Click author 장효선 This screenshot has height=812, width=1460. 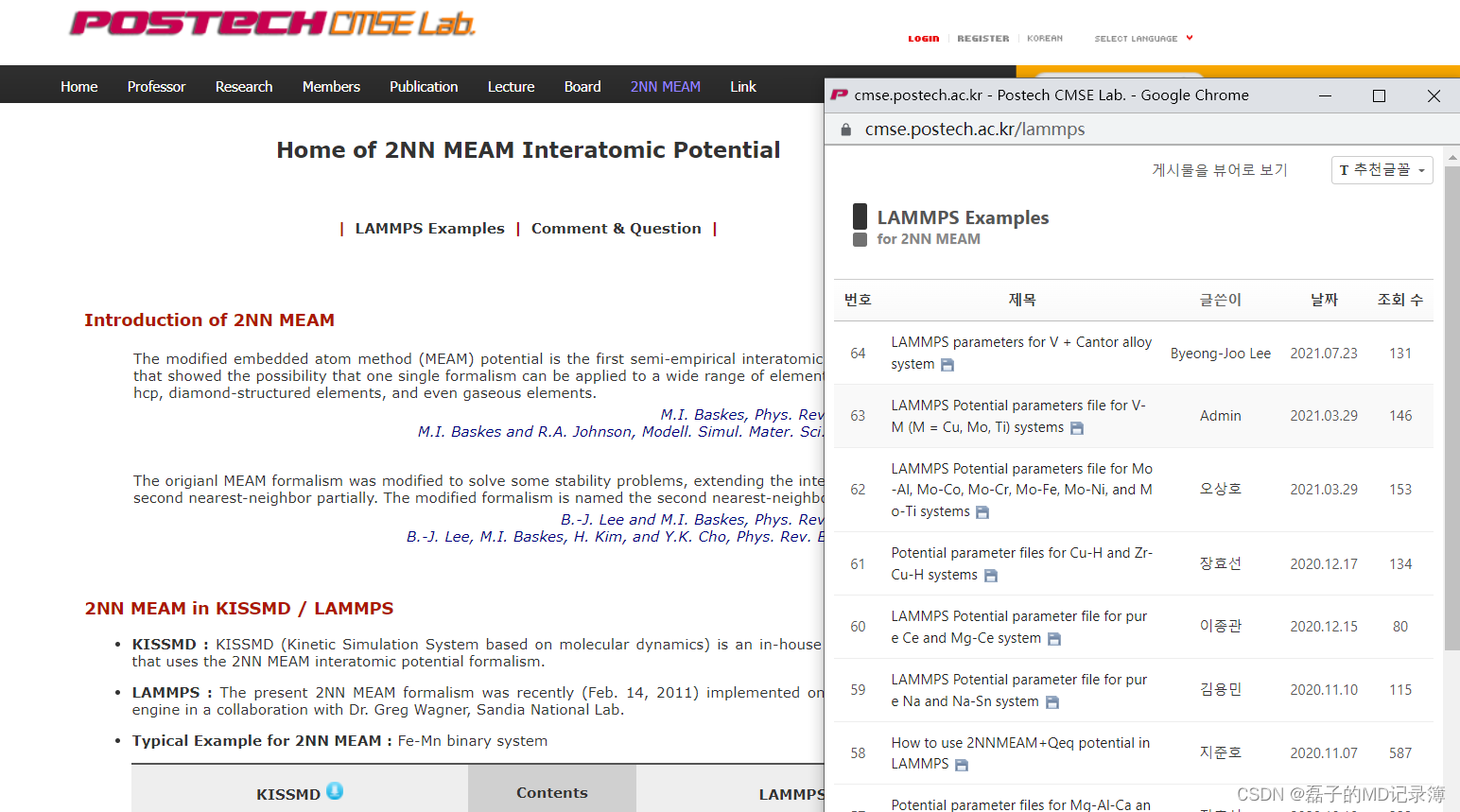click(x=1221, y=563)
